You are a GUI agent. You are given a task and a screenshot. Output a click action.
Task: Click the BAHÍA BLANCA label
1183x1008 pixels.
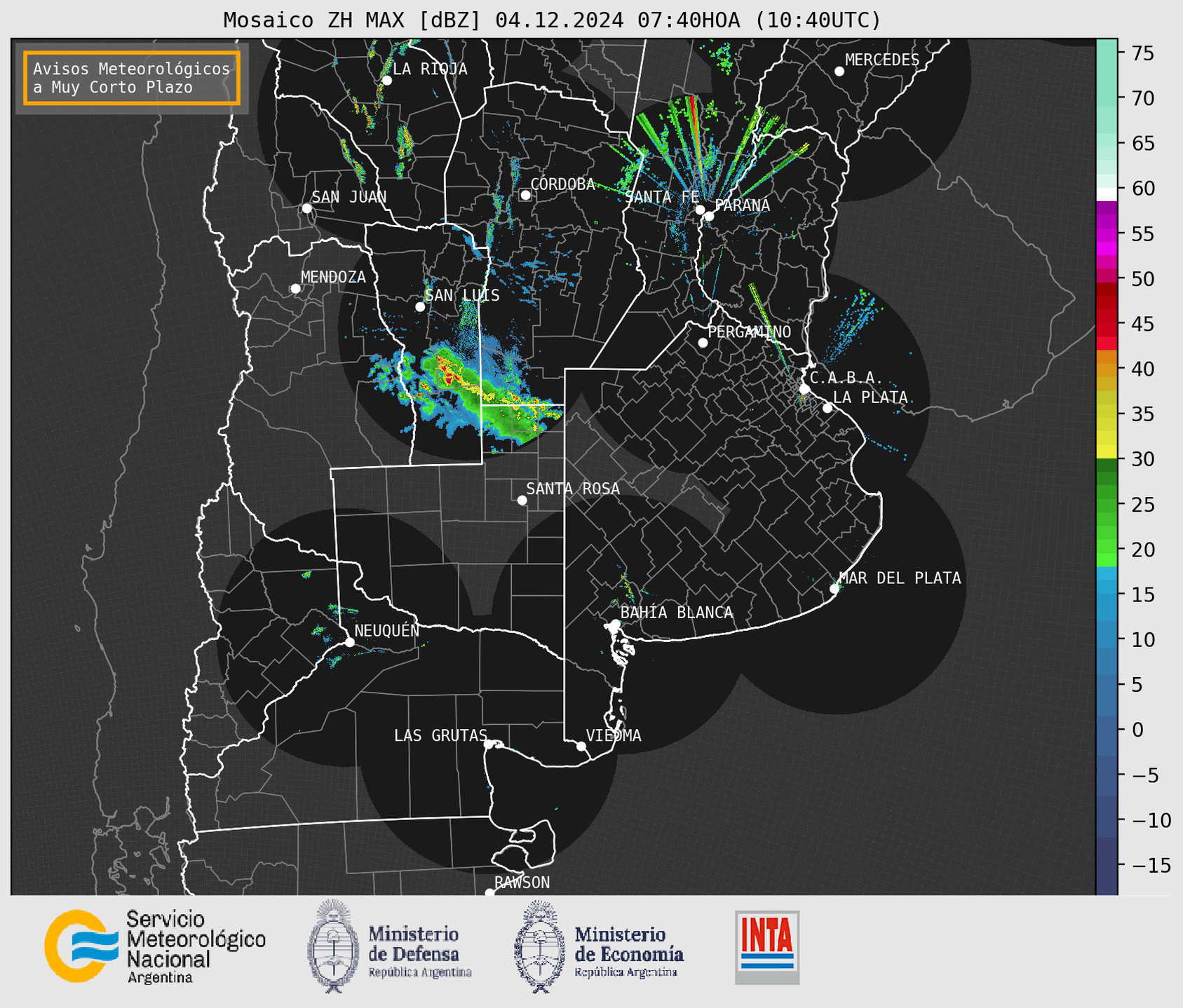[677, 613]
